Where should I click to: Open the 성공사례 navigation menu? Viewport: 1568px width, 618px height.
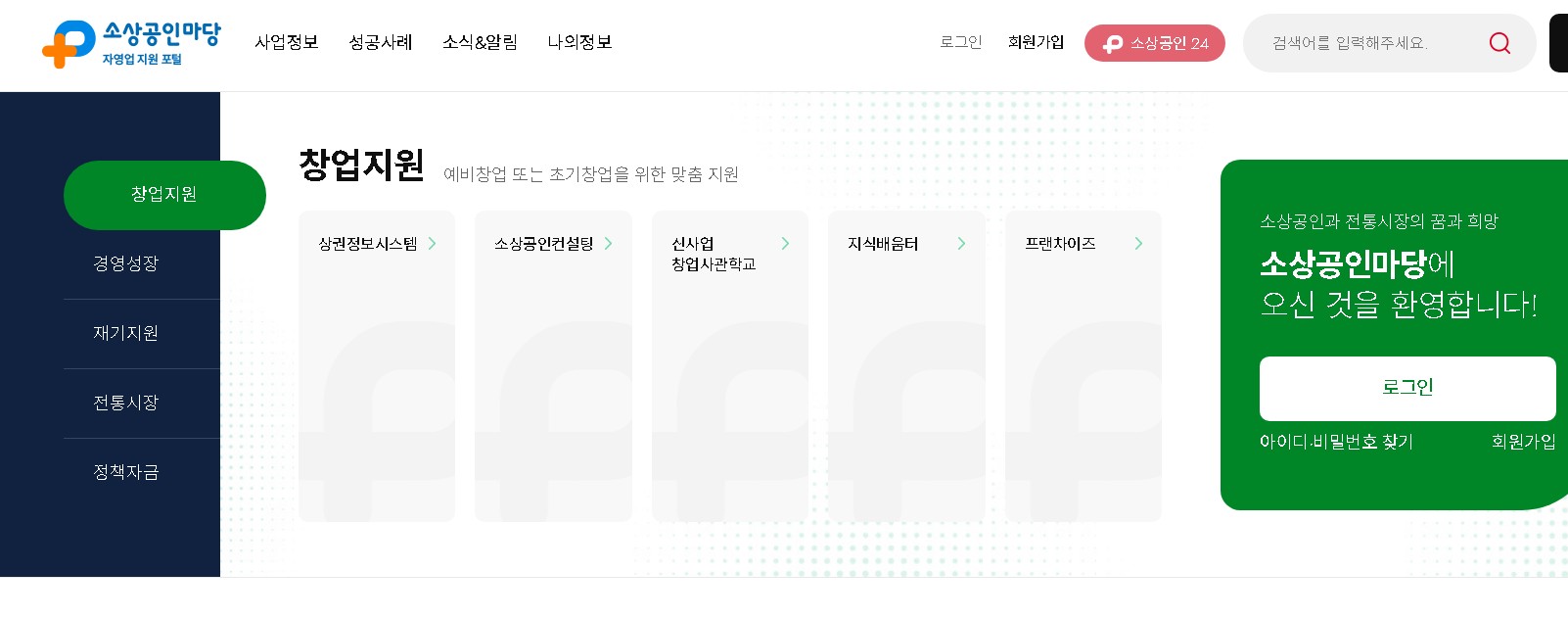tap(381, 42)
